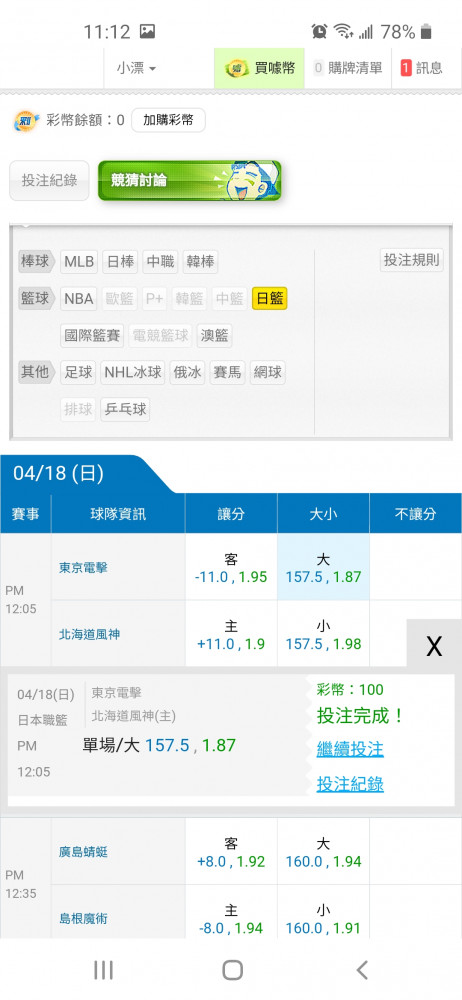Tap the Android back navigation icon
Image resolution: width=462 pixels, height=1000 pixels.
362,970
